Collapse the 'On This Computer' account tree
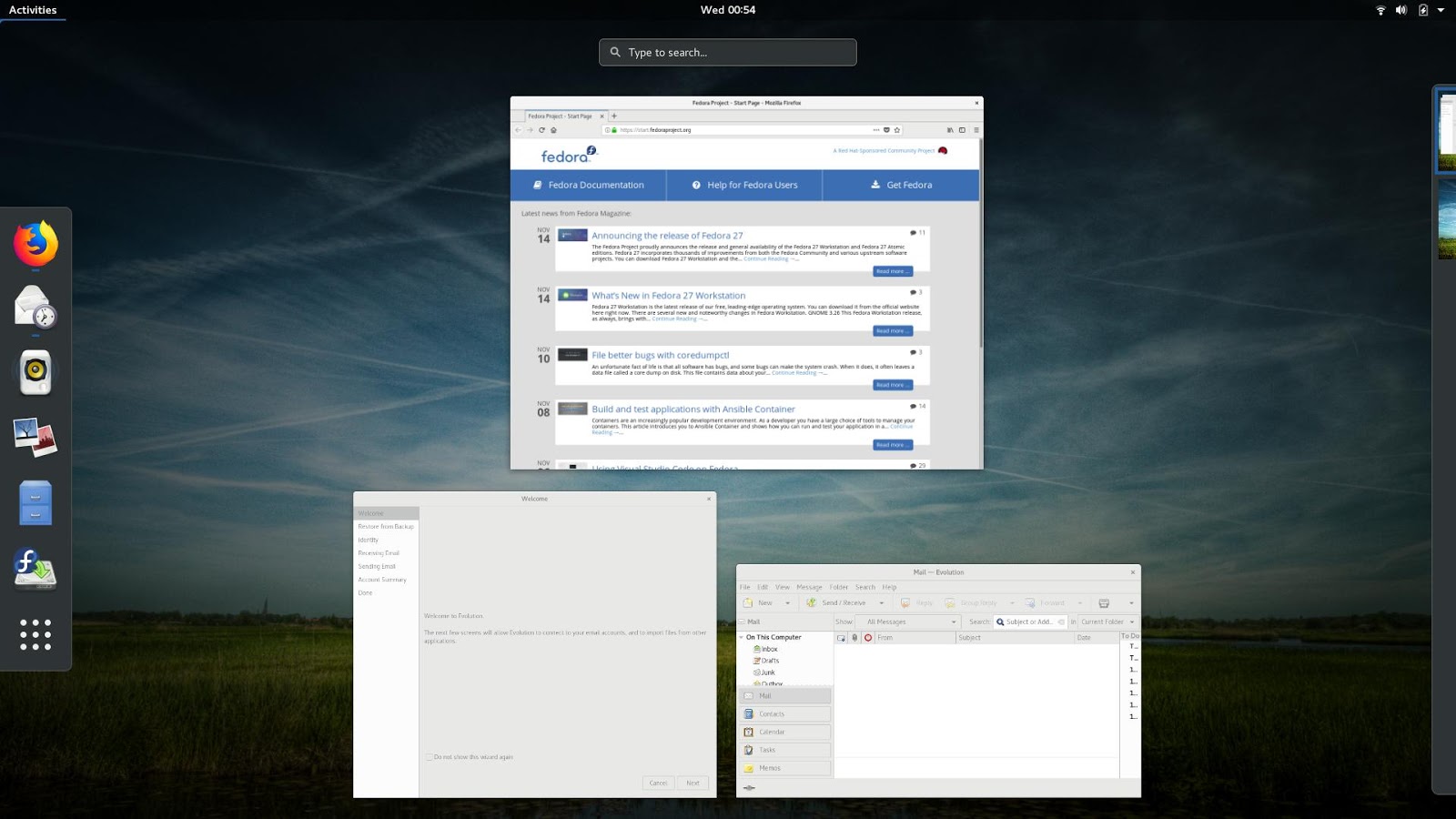 (x=742, y=637)
